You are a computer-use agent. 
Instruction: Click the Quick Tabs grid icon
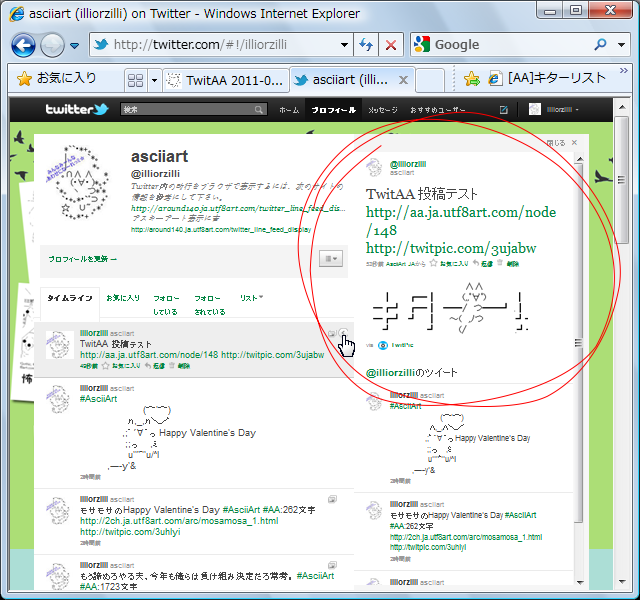point(136,80)
